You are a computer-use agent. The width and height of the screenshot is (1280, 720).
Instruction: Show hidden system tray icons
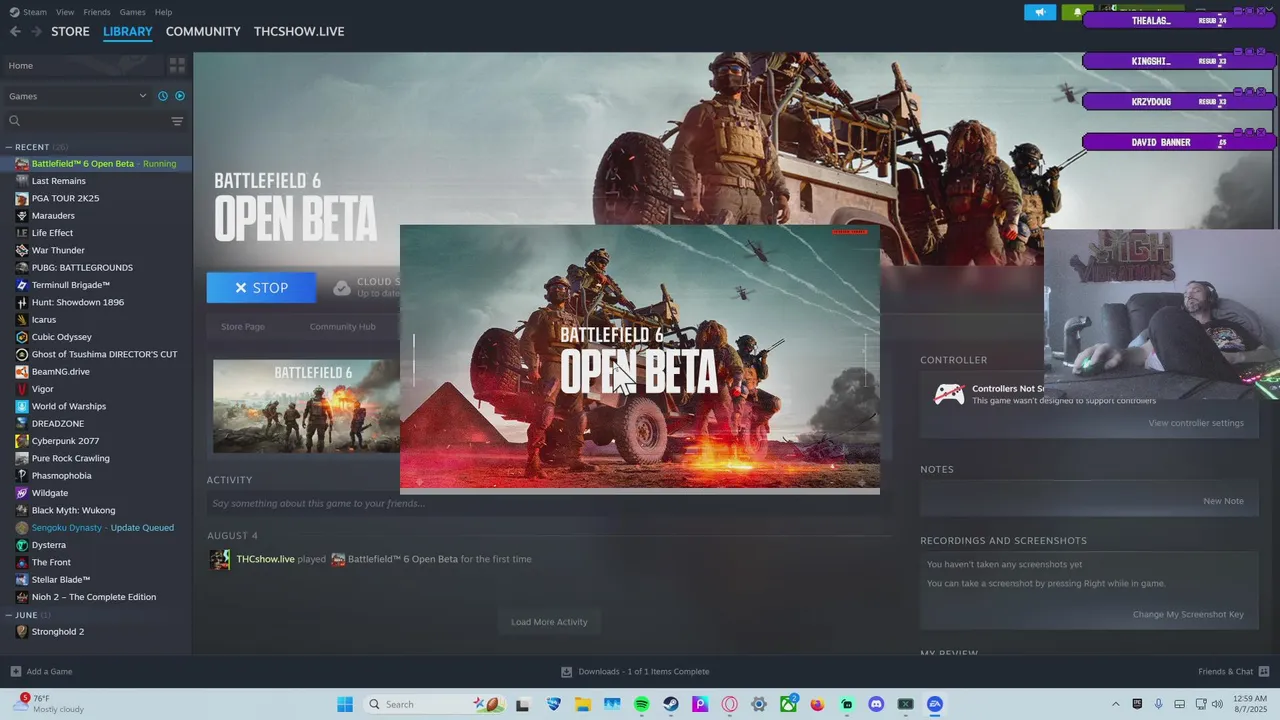coord(1116,704)
